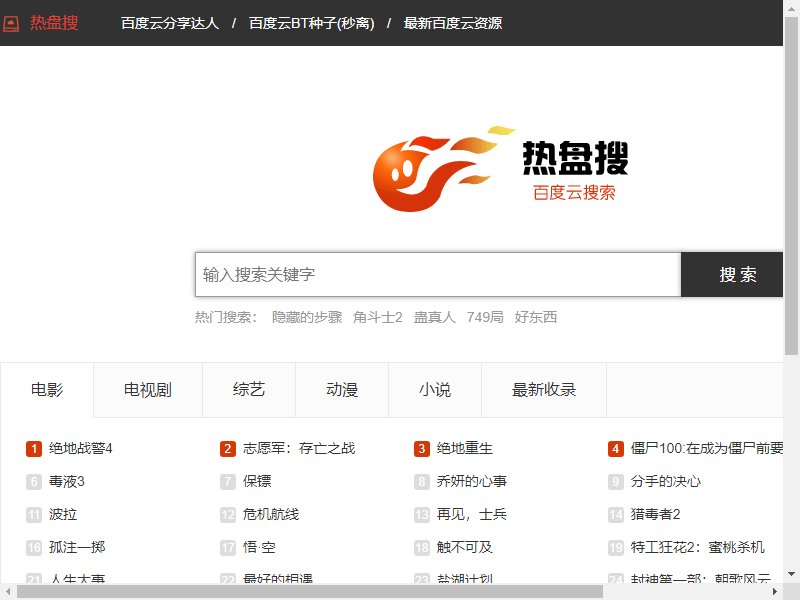The image size is (800, 600).
Task: Click rank badge 6 beside 毒液3
Action: (x=34, y=482)
